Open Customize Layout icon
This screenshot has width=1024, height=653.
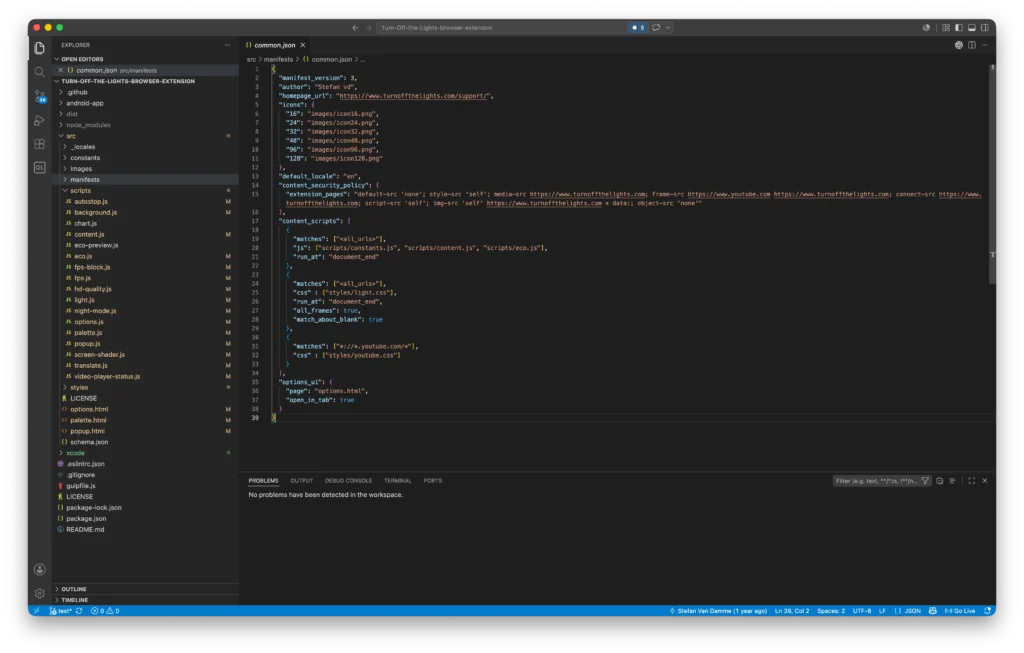pos(946,27)
